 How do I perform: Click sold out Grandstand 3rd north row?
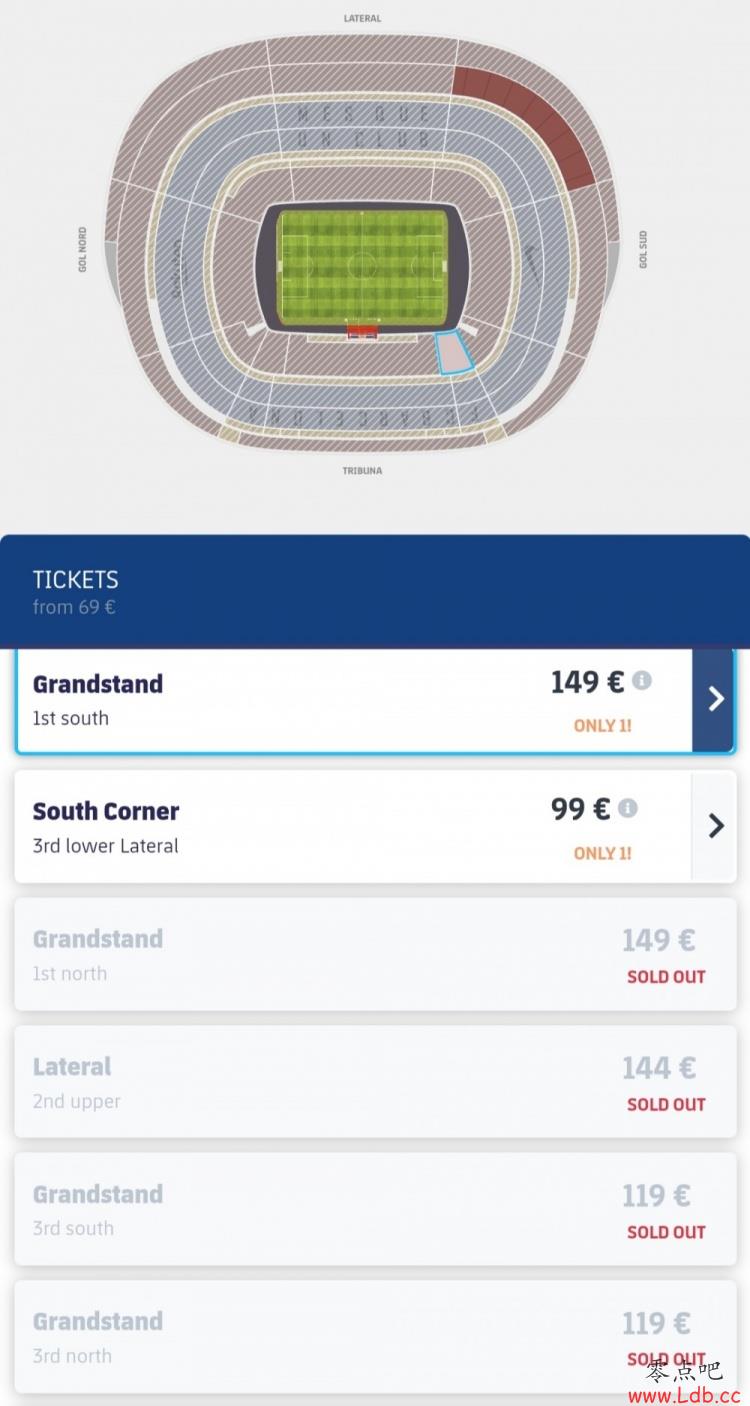tap(375, 1337)
